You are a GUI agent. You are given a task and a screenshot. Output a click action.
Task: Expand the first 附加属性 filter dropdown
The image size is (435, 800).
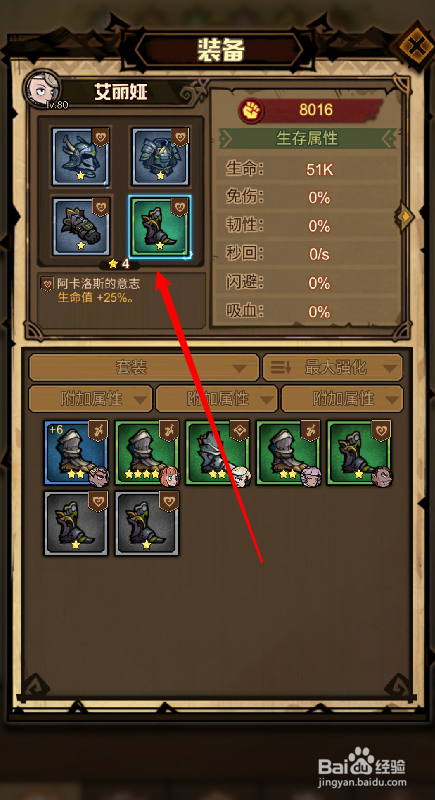[x=91, y=398]
